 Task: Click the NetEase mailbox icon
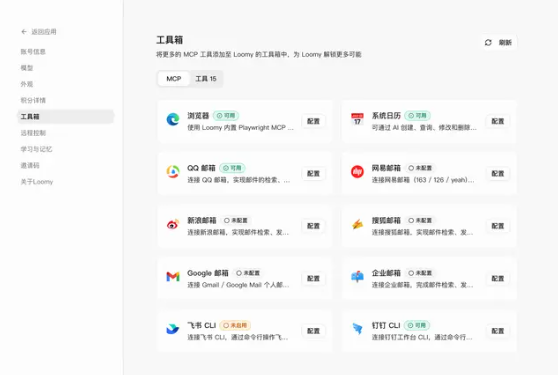pos(357,172)
